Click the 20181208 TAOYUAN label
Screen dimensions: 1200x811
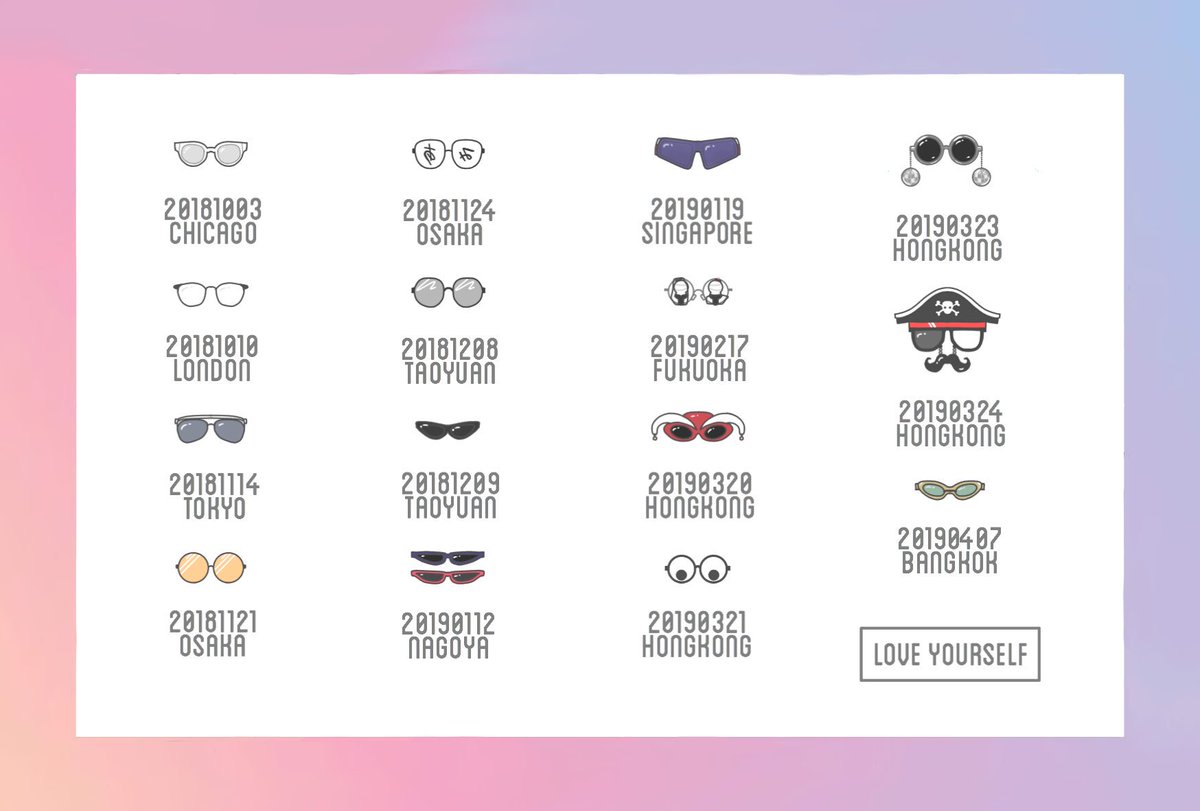[x=449, y=361]
